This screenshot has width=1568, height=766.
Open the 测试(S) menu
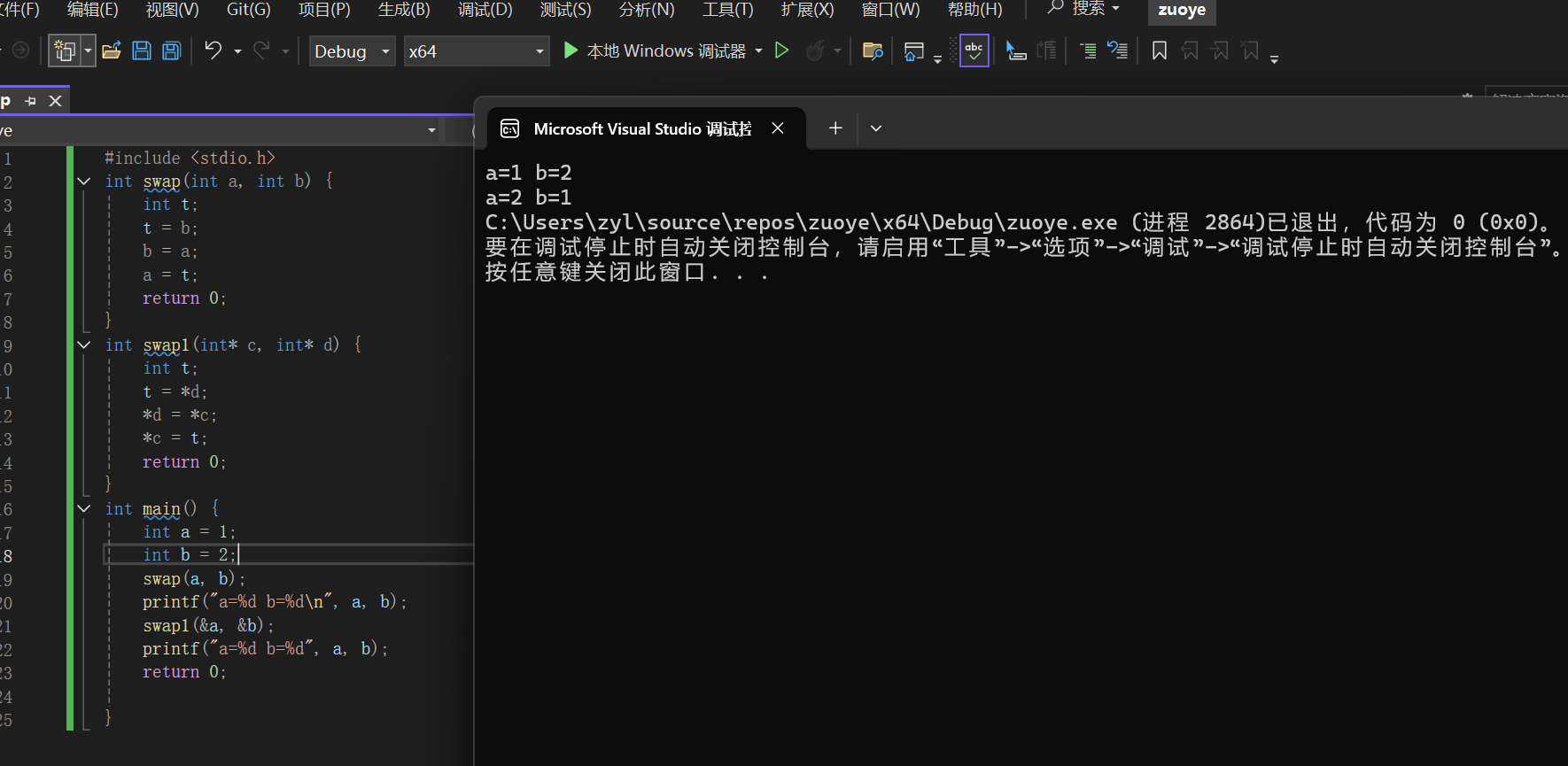(565, 10)
